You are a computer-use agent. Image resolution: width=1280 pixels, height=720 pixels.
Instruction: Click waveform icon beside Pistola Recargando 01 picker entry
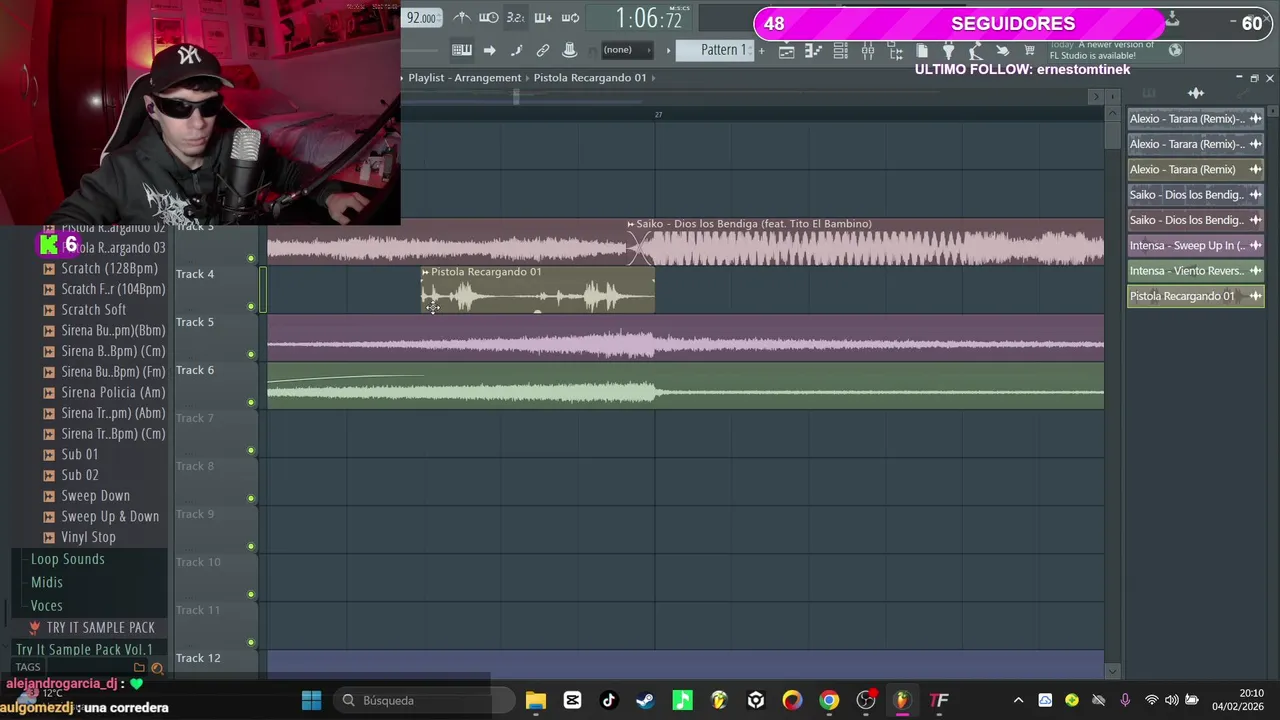1255,296
